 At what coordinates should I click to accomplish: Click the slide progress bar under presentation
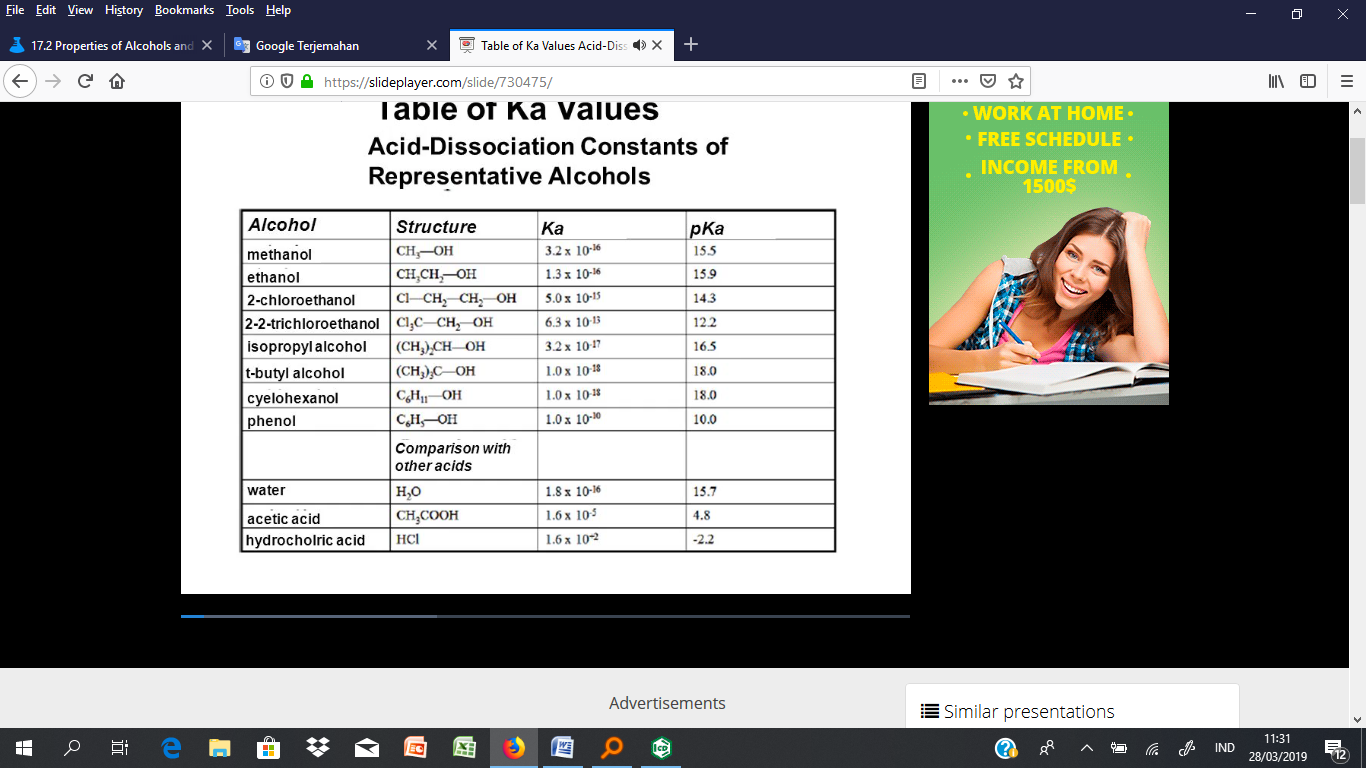pos(545,616)
